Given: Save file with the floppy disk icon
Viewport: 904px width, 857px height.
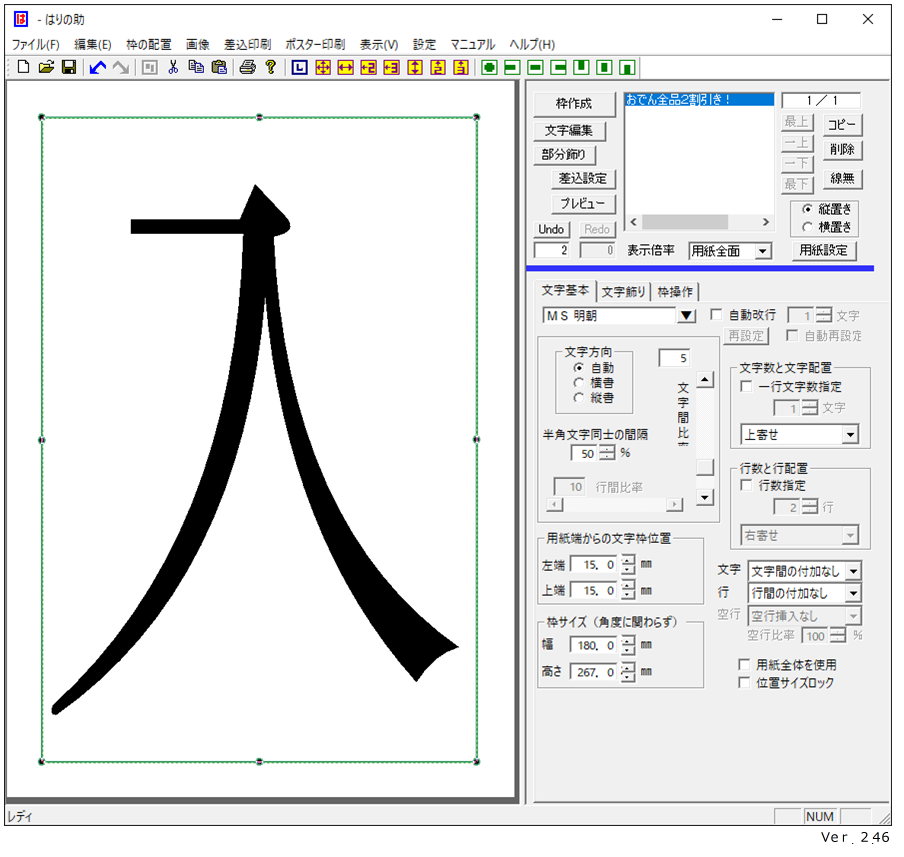Looking at the screenshot, I should point(69,67).
